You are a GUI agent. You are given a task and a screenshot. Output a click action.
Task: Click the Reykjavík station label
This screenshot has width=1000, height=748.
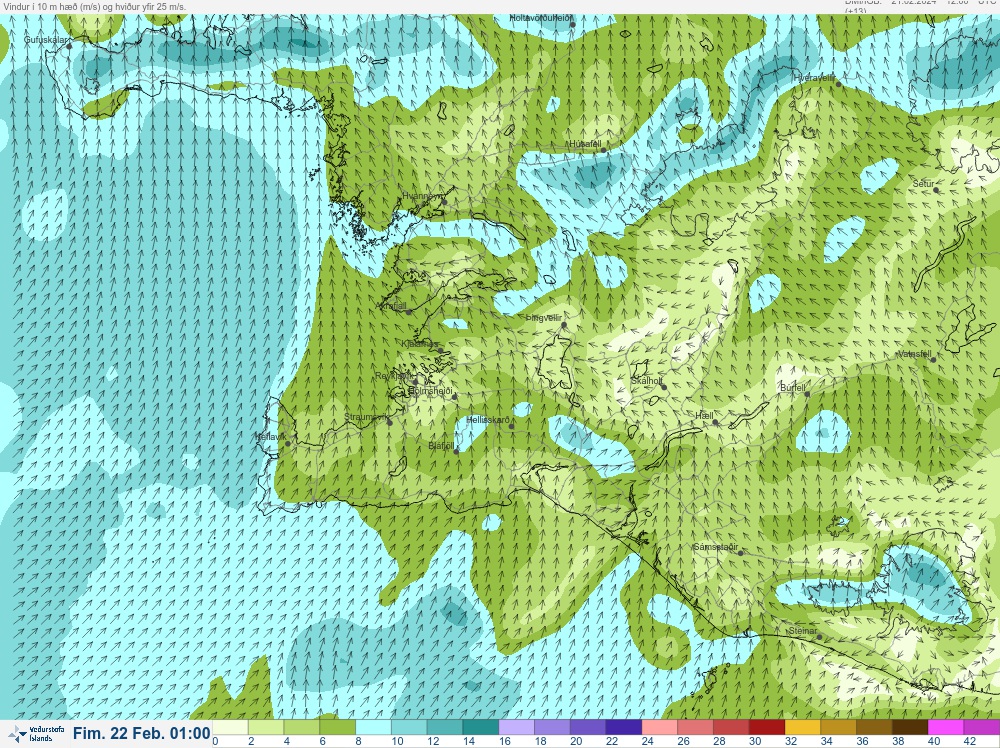point(394,376)
